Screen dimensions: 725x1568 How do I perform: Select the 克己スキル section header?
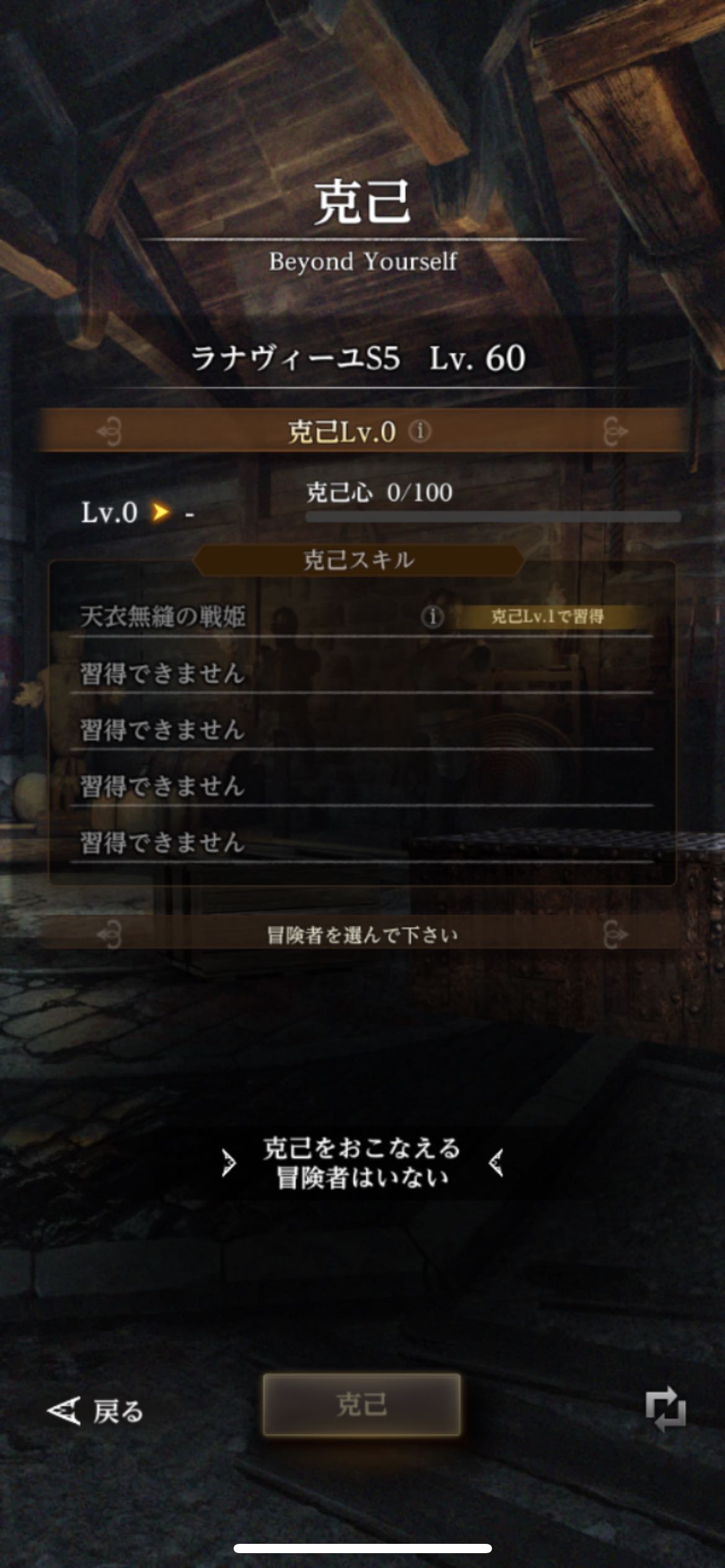coord(359,560)
